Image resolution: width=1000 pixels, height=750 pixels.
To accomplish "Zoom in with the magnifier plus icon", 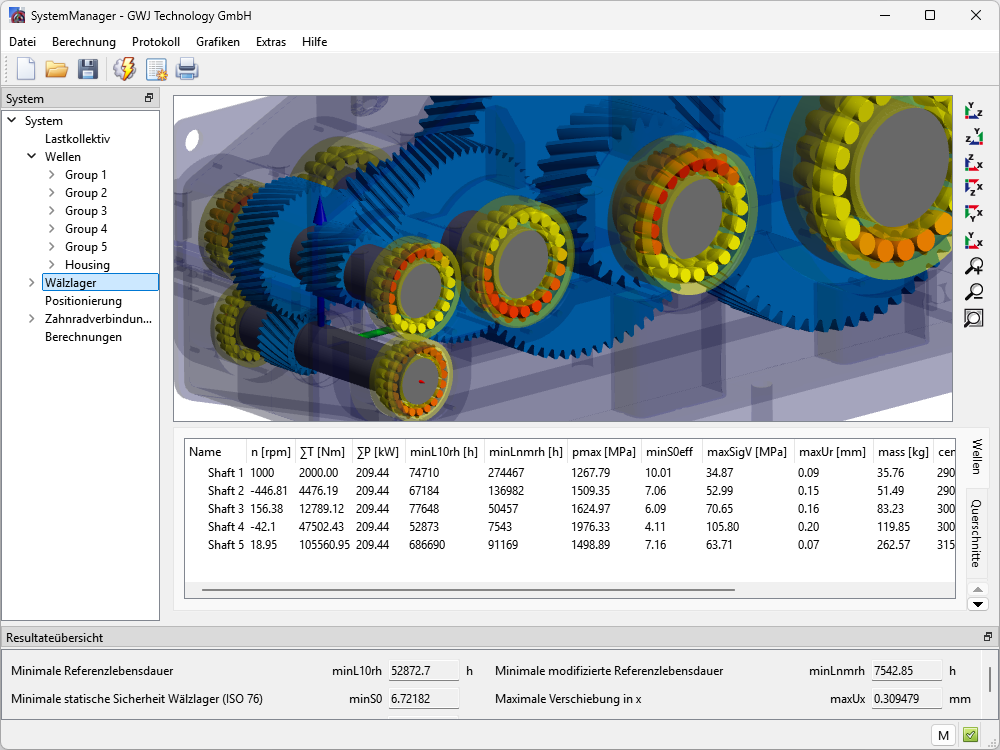I will coord(973,266).
